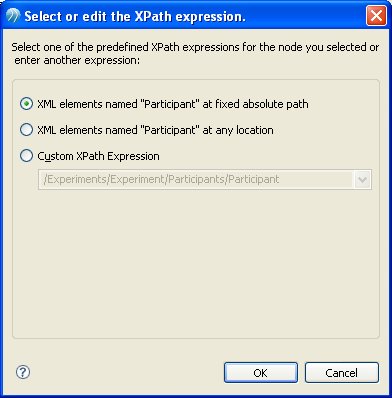Expand the XPath expression combo box arrow

click(x=362, y=180)
